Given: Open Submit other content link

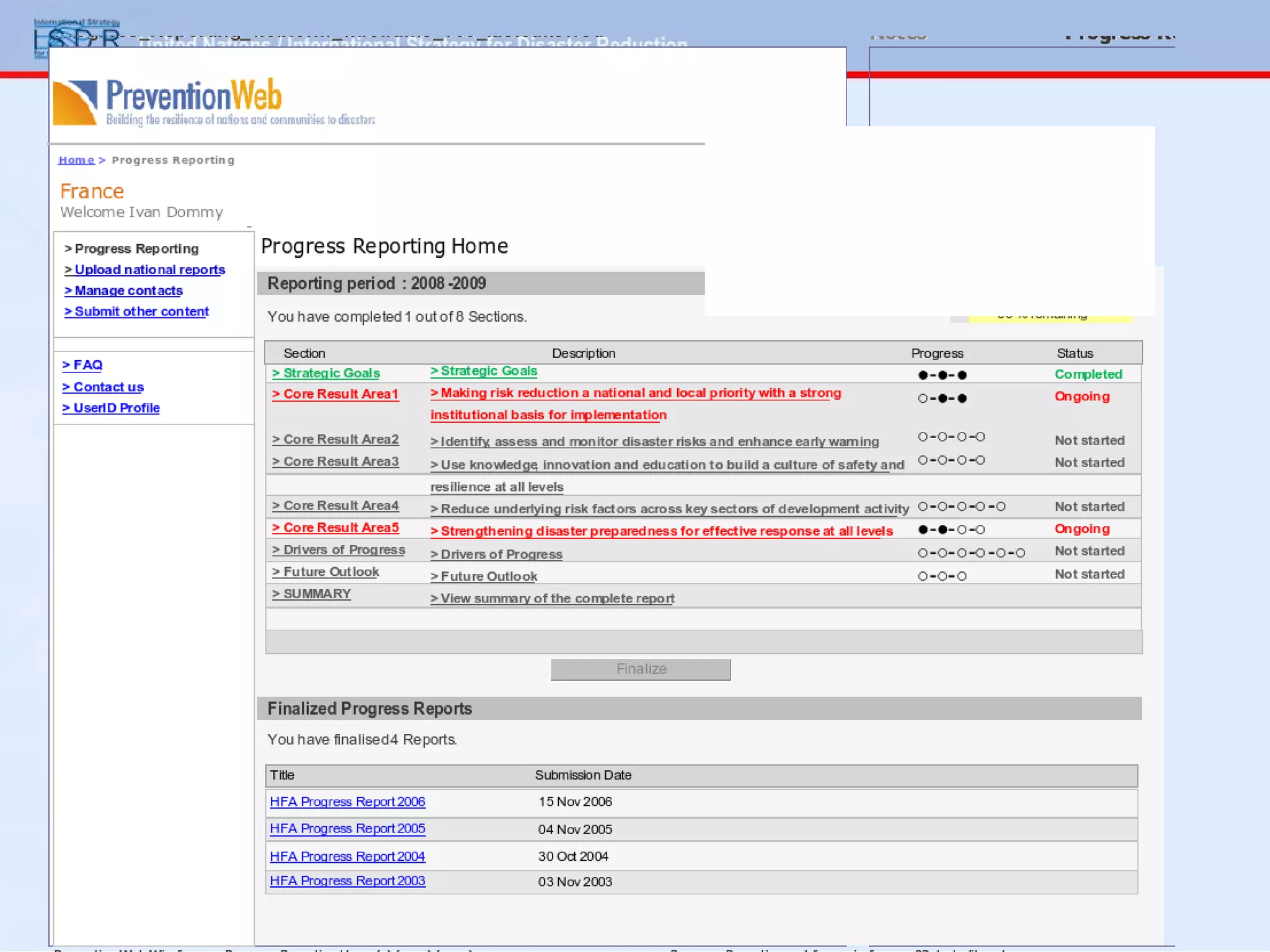Looking at the screenshot, I should pyautogui.click(x=137, y=312).
